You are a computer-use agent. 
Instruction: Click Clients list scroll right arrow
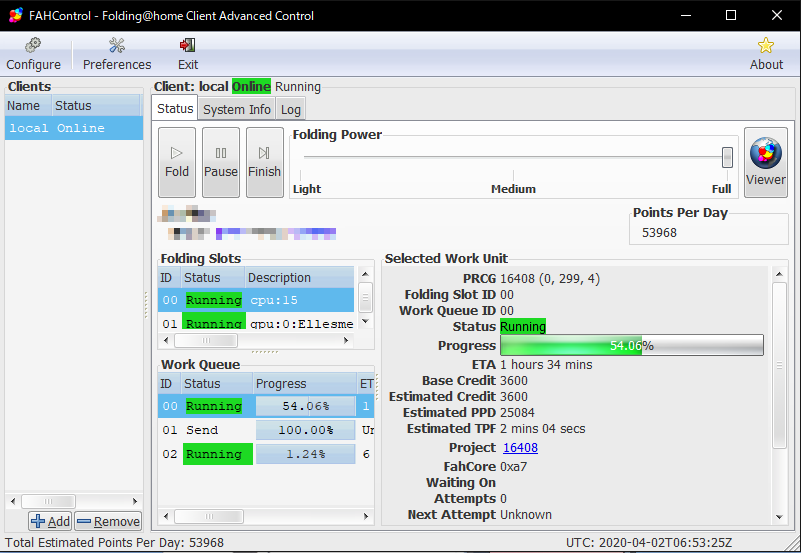[135, 501]
